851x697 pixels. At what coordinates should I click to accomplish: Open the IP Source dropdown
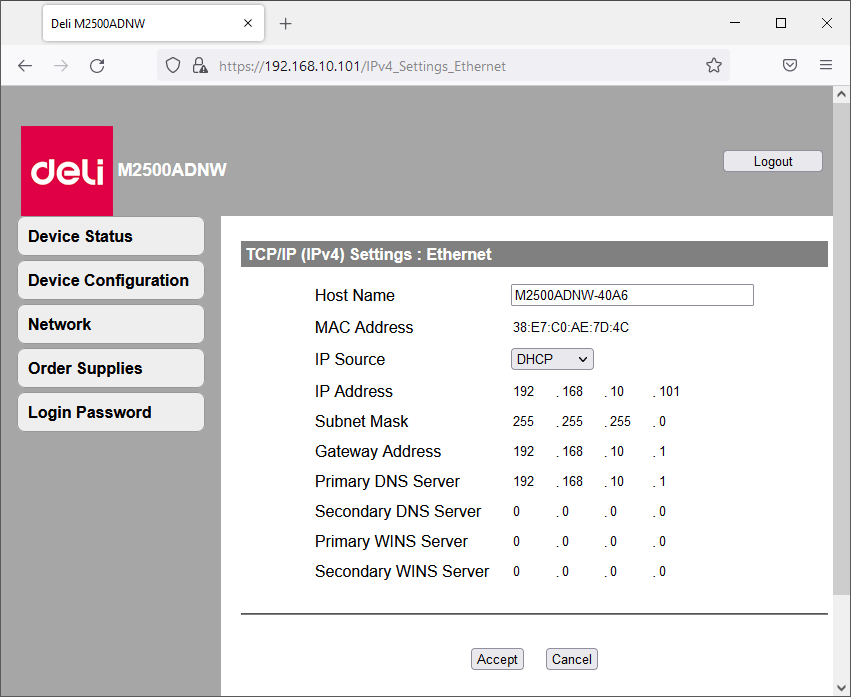[552, 359]
